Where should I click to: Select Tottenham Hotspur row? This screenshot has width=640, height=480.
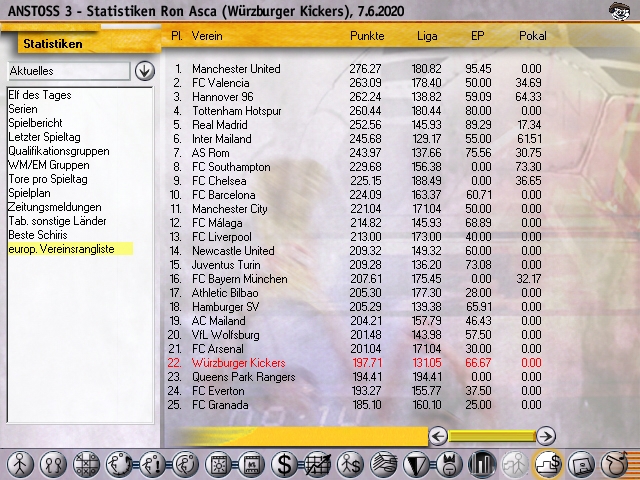tap(355, 111)
